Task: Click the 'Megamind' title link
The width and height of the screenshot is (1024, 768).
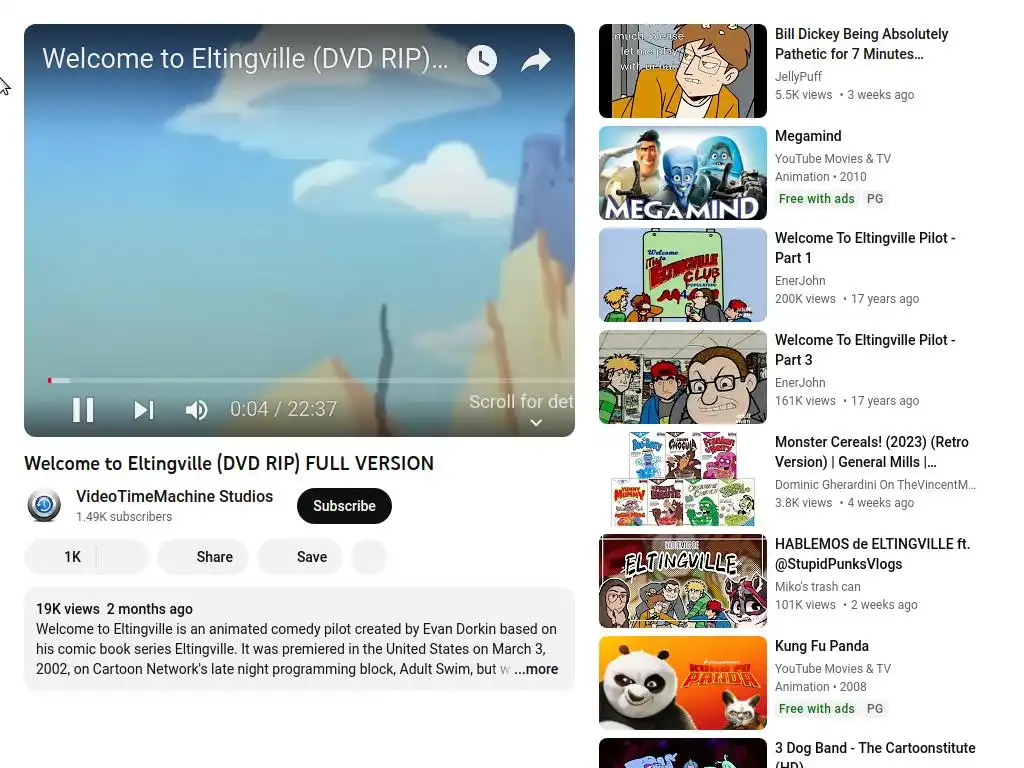Action: [808, 136]
